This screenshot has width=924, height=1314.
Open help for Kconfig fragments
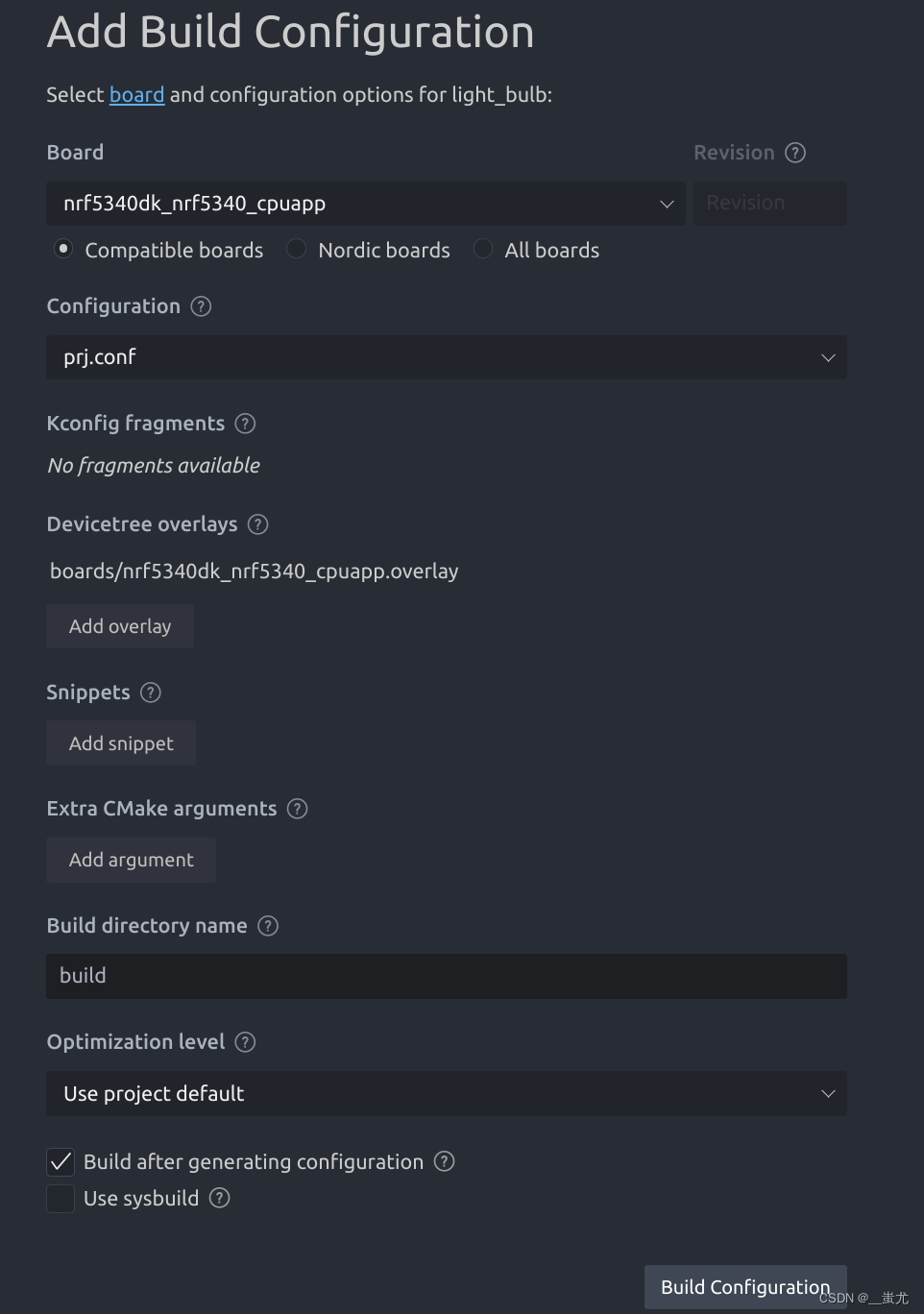tap(245, 424)
